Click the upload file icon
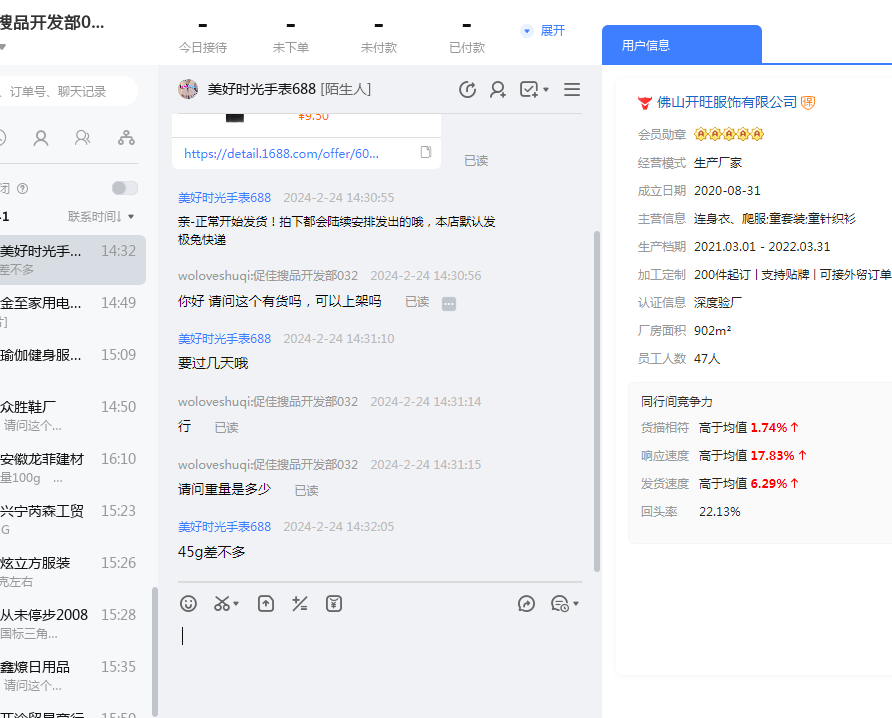The image size is (892, 718). (266, 603)
